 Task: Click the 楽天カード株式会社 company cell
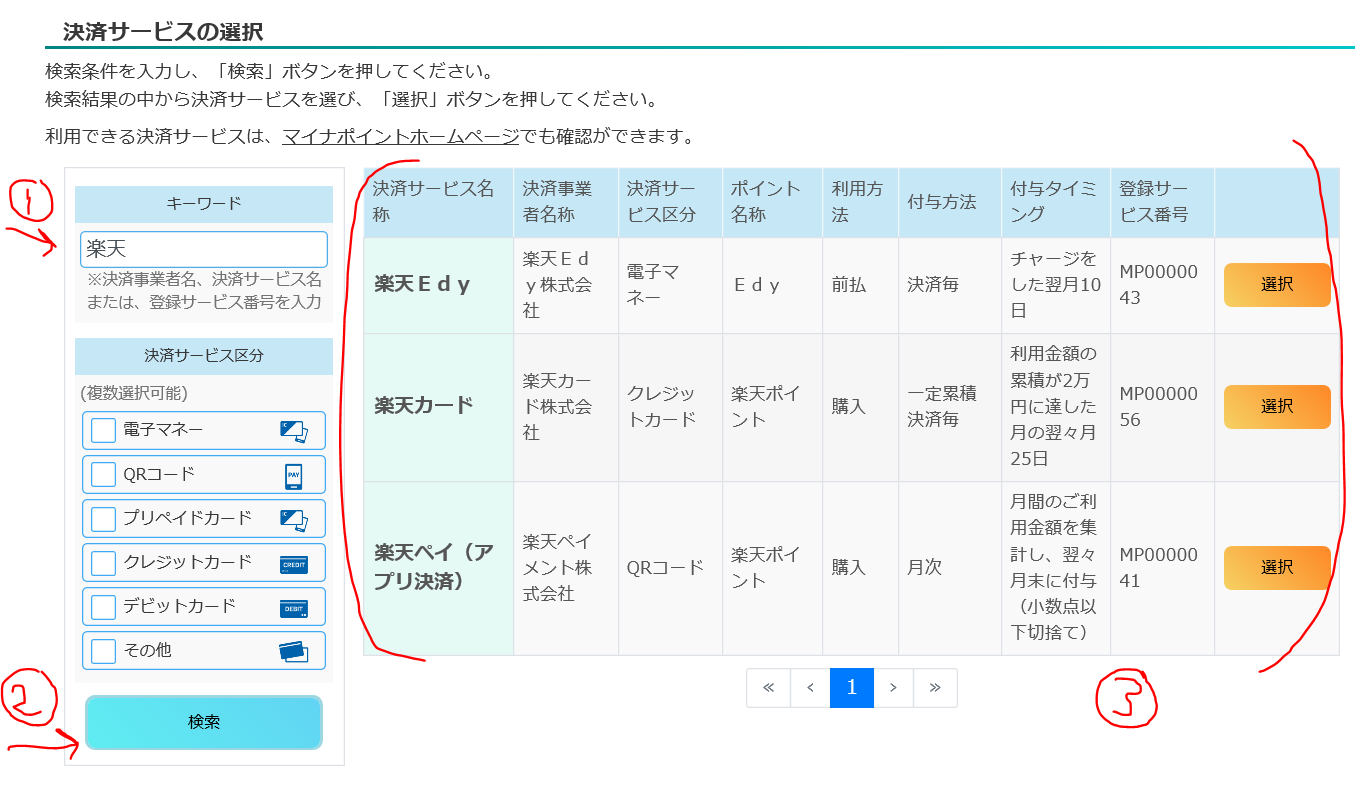click(566, 407)
